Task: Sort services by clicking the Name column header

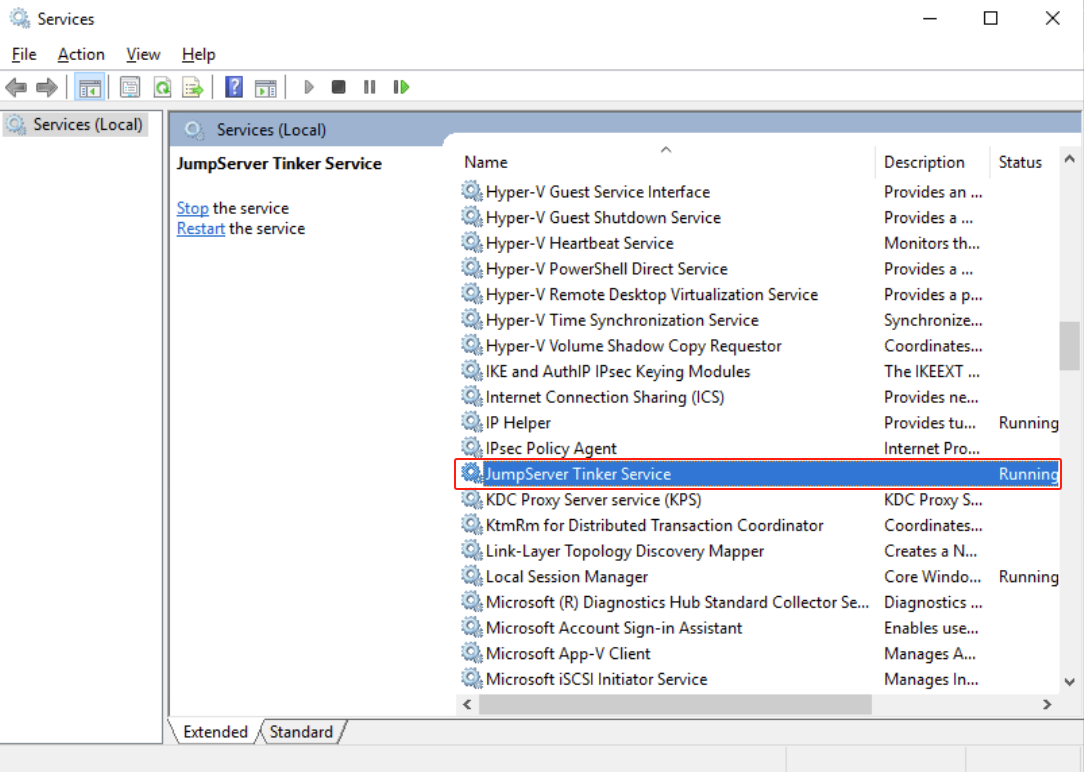Action: [x=485, y=161]
